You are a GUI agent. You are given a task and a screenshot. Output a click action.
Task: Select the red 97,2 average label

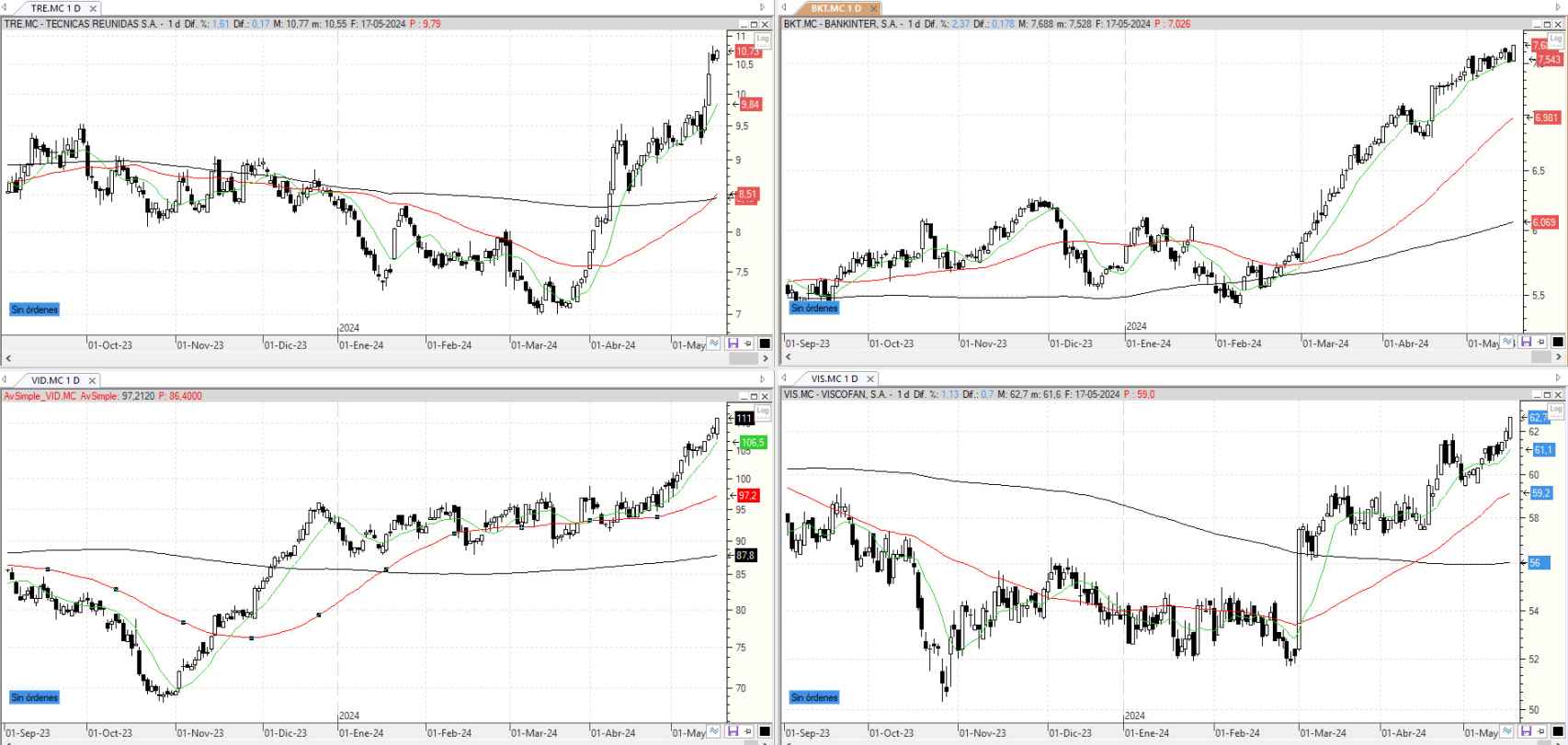tap(748, 496)
